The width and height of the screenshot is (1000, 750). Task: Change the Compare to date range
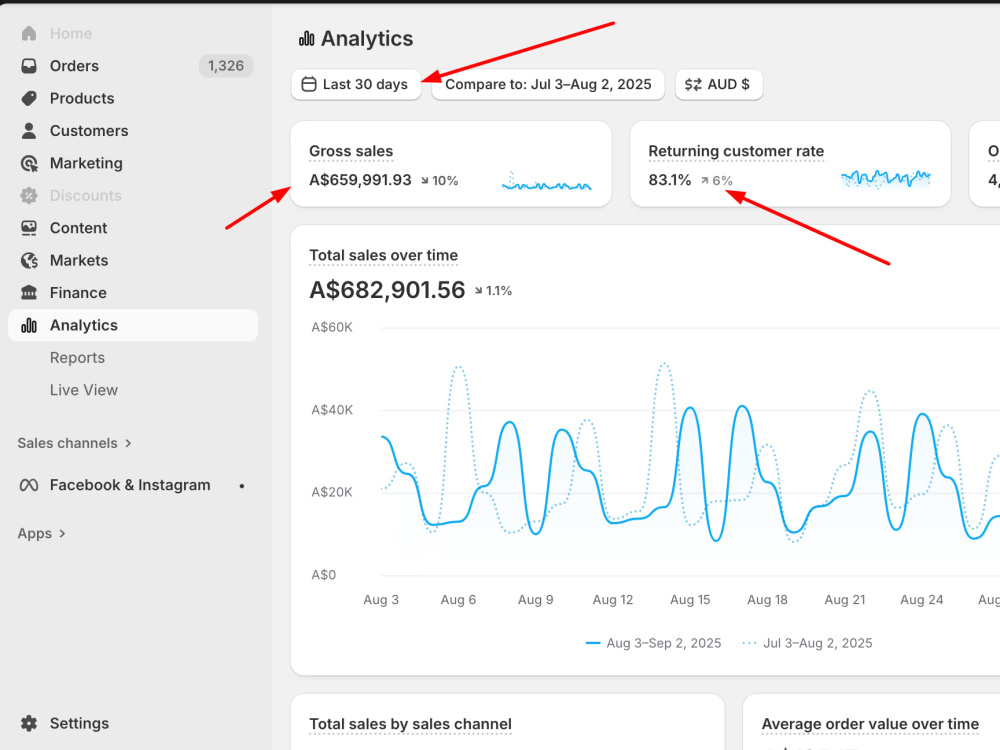(x=548, y=84)
